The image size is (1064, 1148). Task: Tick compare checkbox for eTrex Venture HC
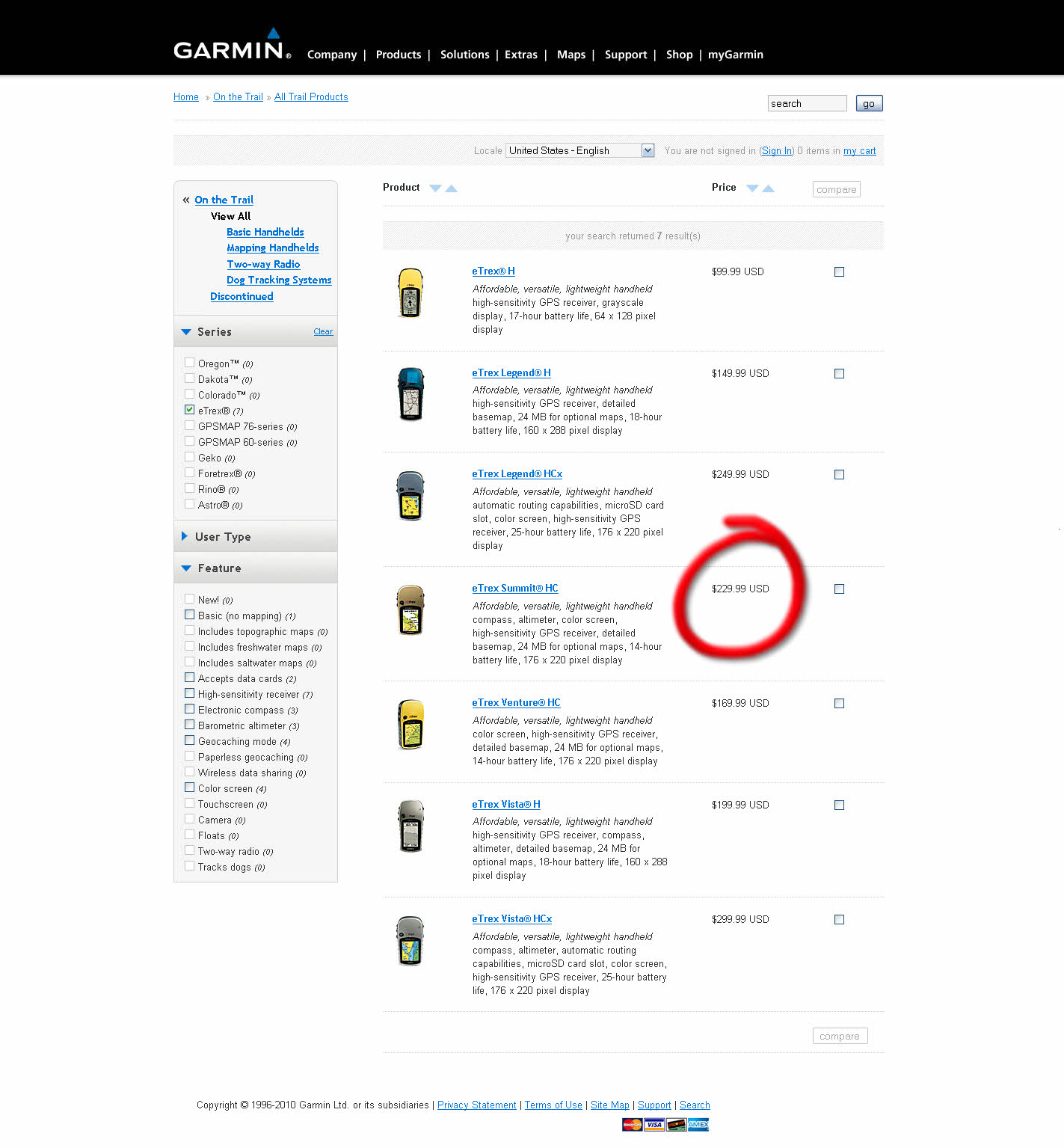pyautogui.click(x=839, y=704)
